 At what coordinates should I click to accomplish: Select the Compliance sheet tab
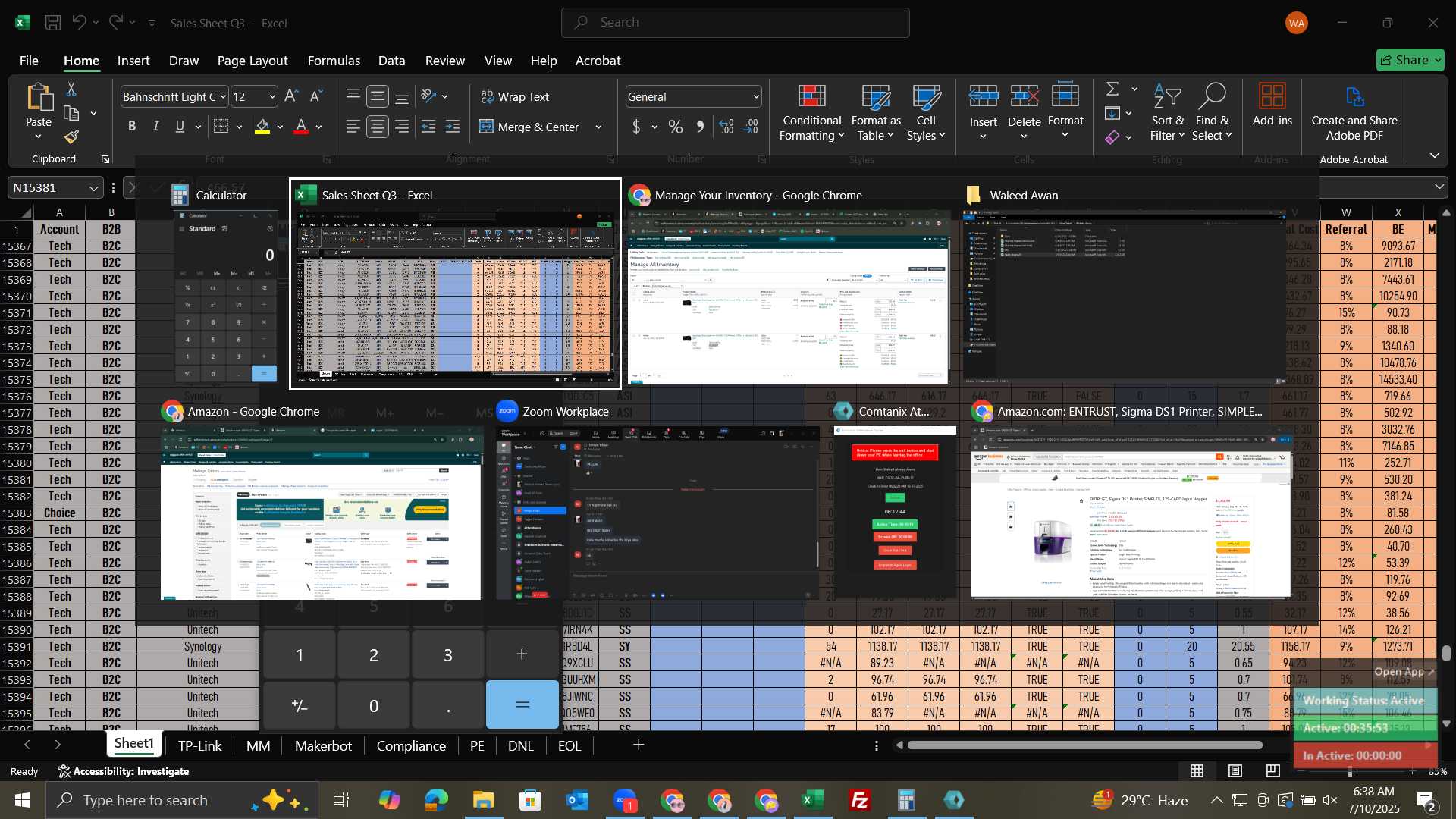coord(411,745)
